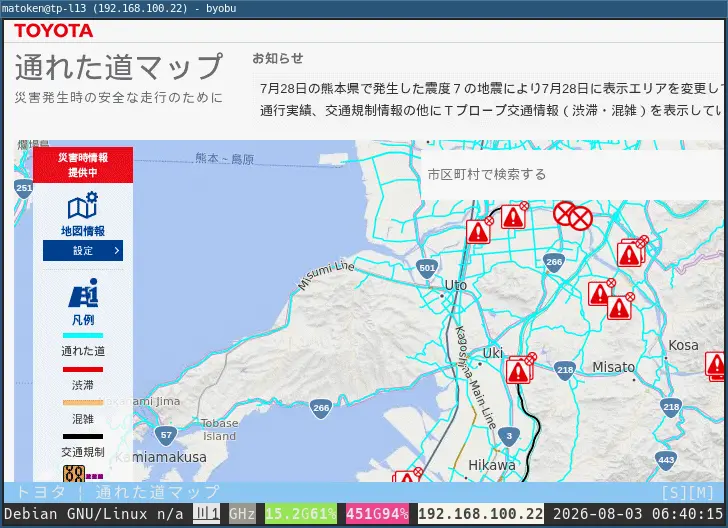Click the 交通規制 legend label
The image size is (728, 528).
pos(83,452)
